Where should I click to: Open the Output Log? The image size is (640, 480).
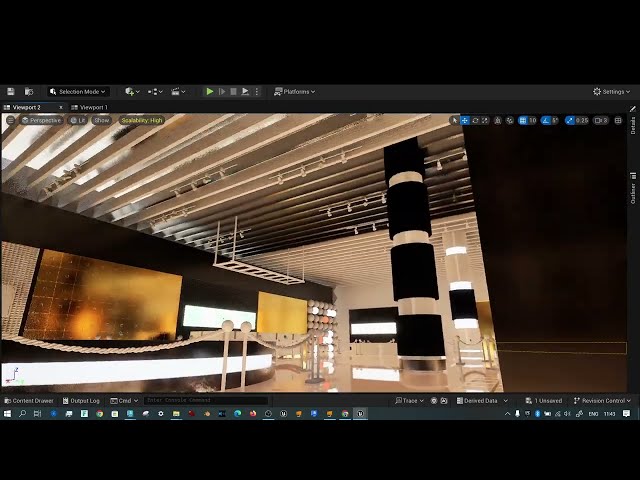(81, 401)
